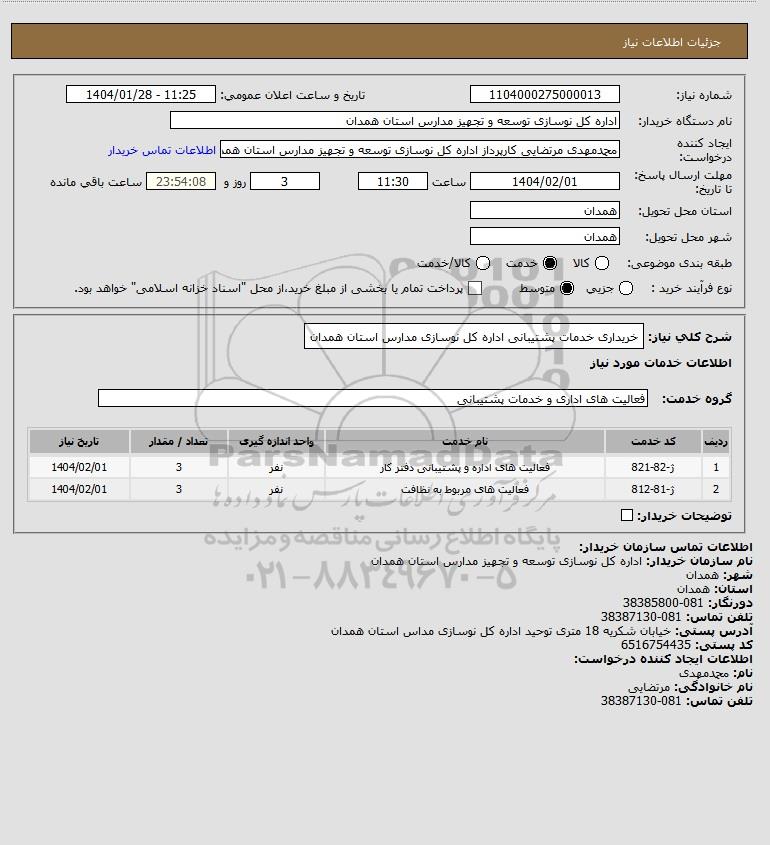Click the شرح کلی نیاز description field

click(474, 336)
